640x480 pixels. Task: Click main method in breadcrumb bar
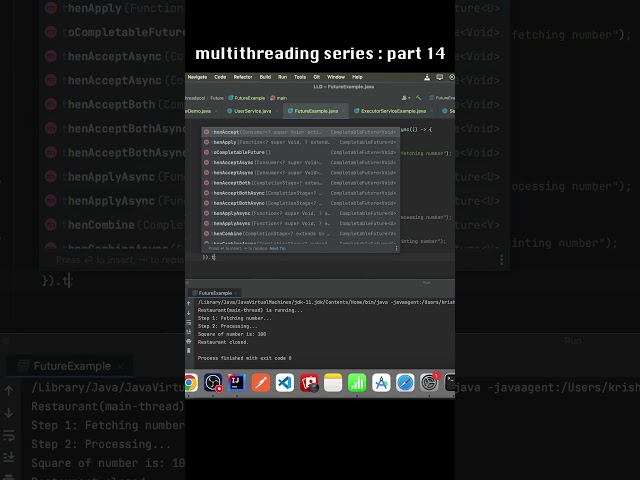coord(279,98)
